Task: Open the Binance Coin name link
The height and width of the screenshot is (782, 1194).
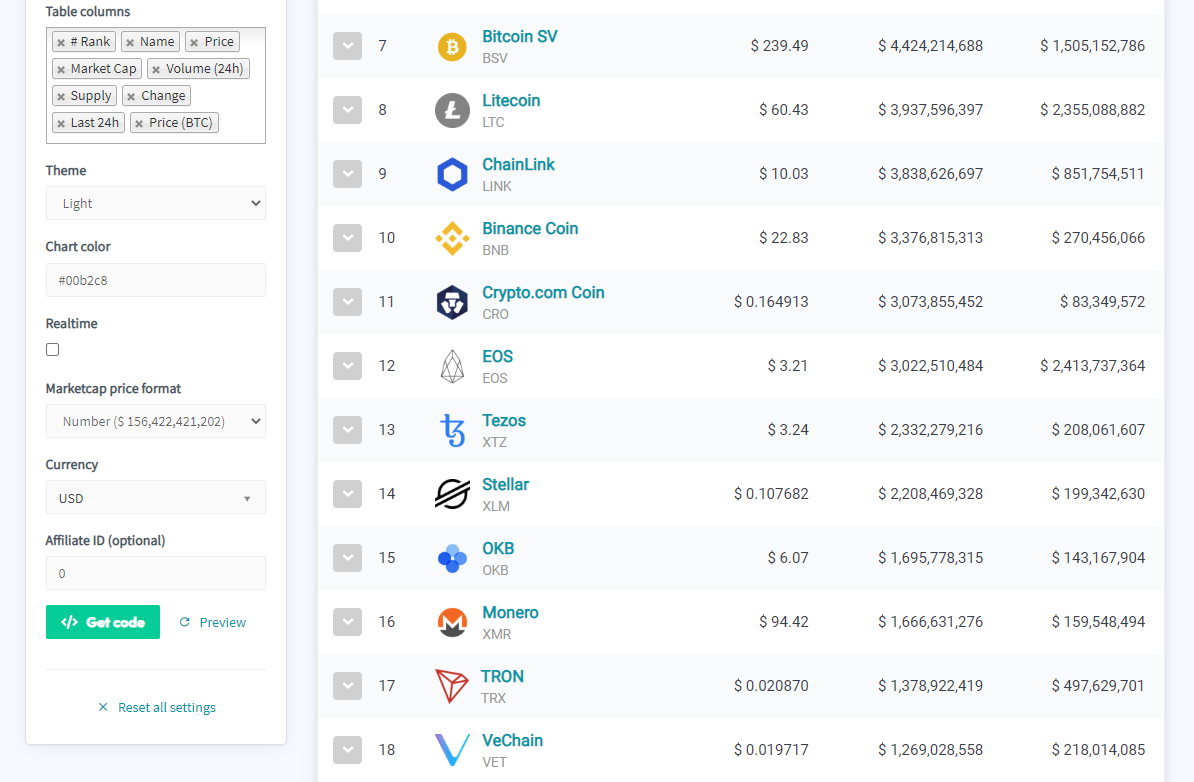Action: point(530,228)
